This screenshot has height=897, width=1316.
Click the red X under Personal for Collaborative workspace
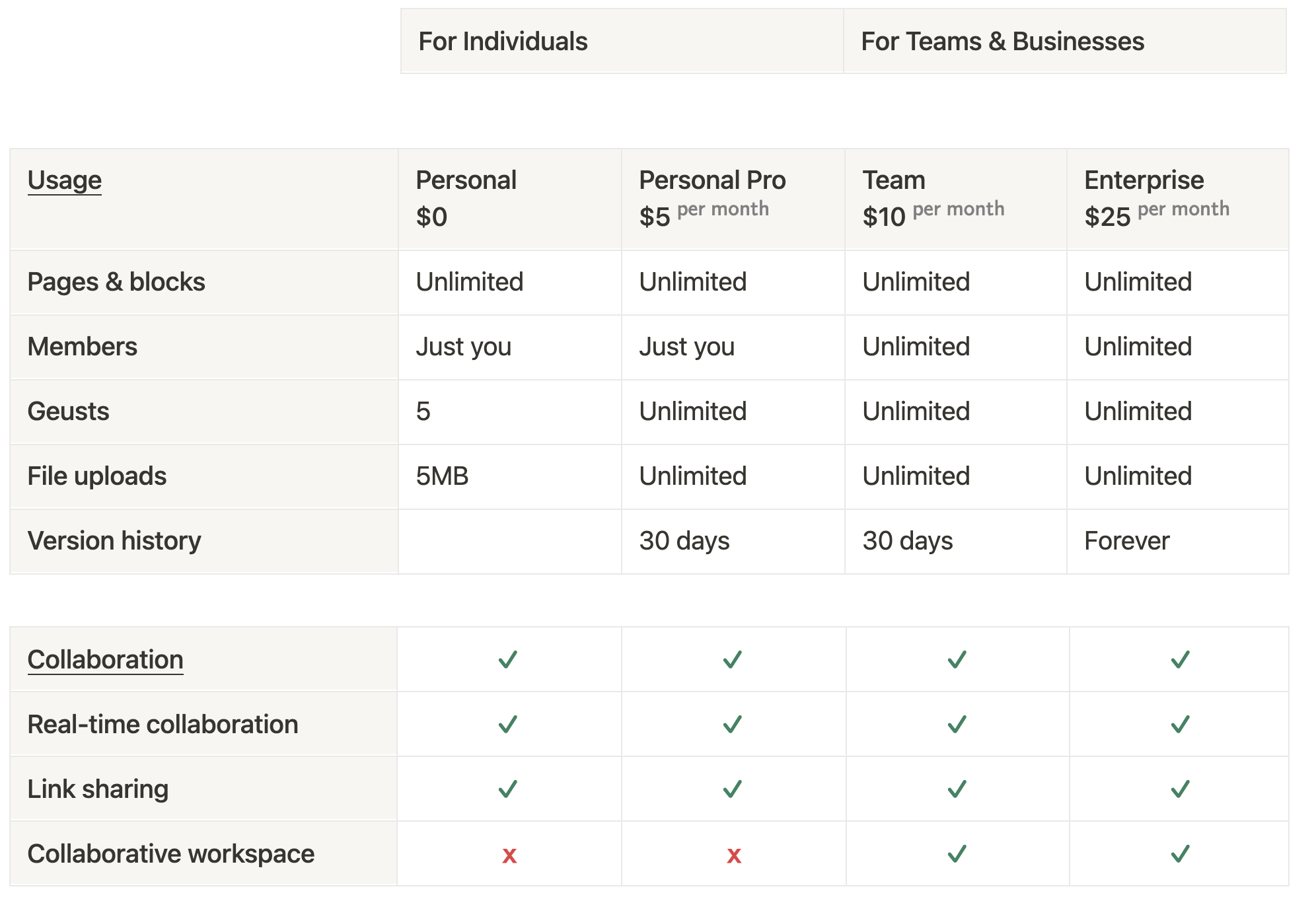pyautogui.click(x=509, y=855)
